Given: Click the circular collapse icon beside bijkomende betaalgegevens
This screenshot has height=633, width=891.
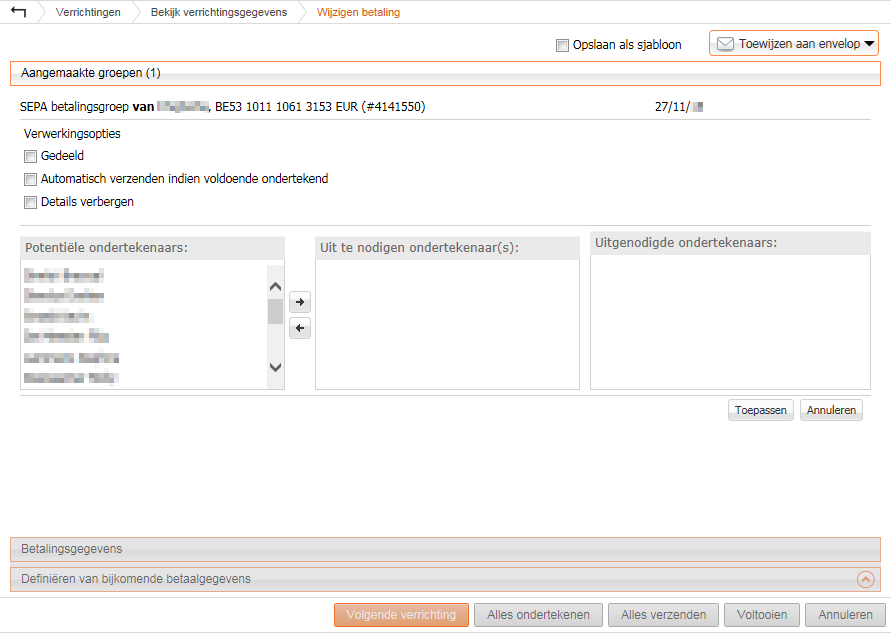Looking at the screenshot, I should (865, 579).
